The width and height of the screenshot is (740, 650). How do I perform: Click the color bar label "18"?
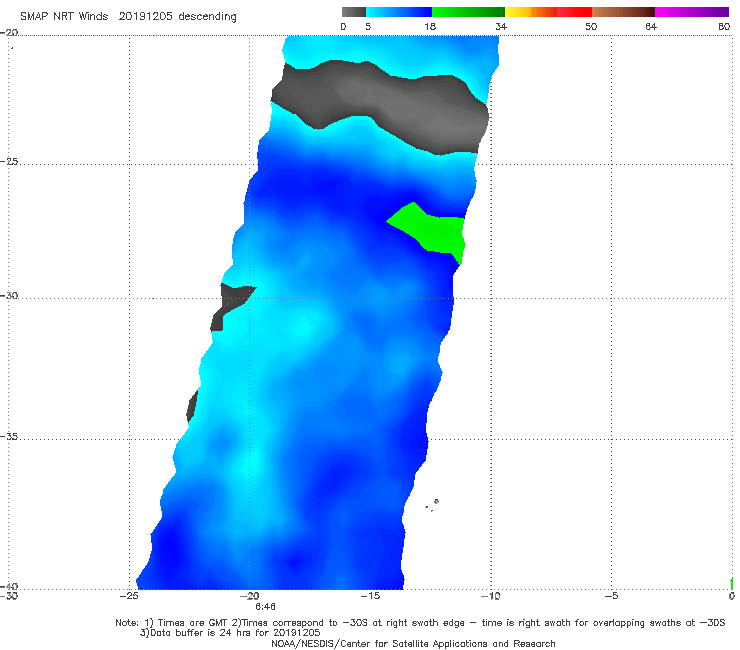[x=430, y=27]
